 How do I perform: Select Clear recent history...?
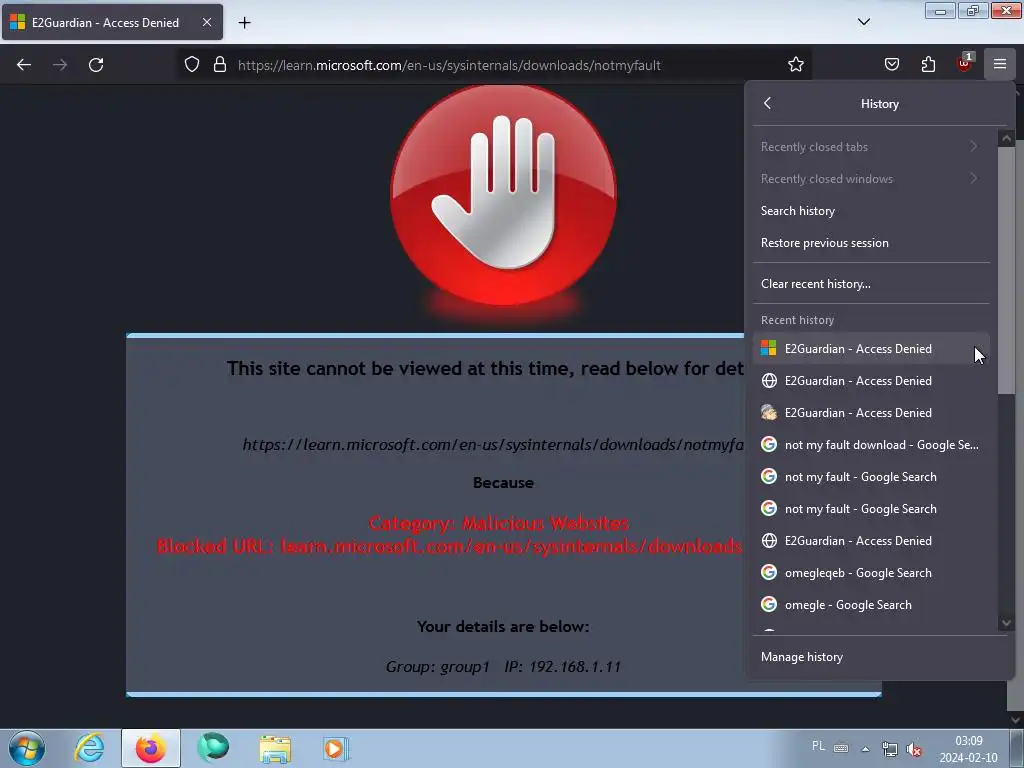point(871,284)
